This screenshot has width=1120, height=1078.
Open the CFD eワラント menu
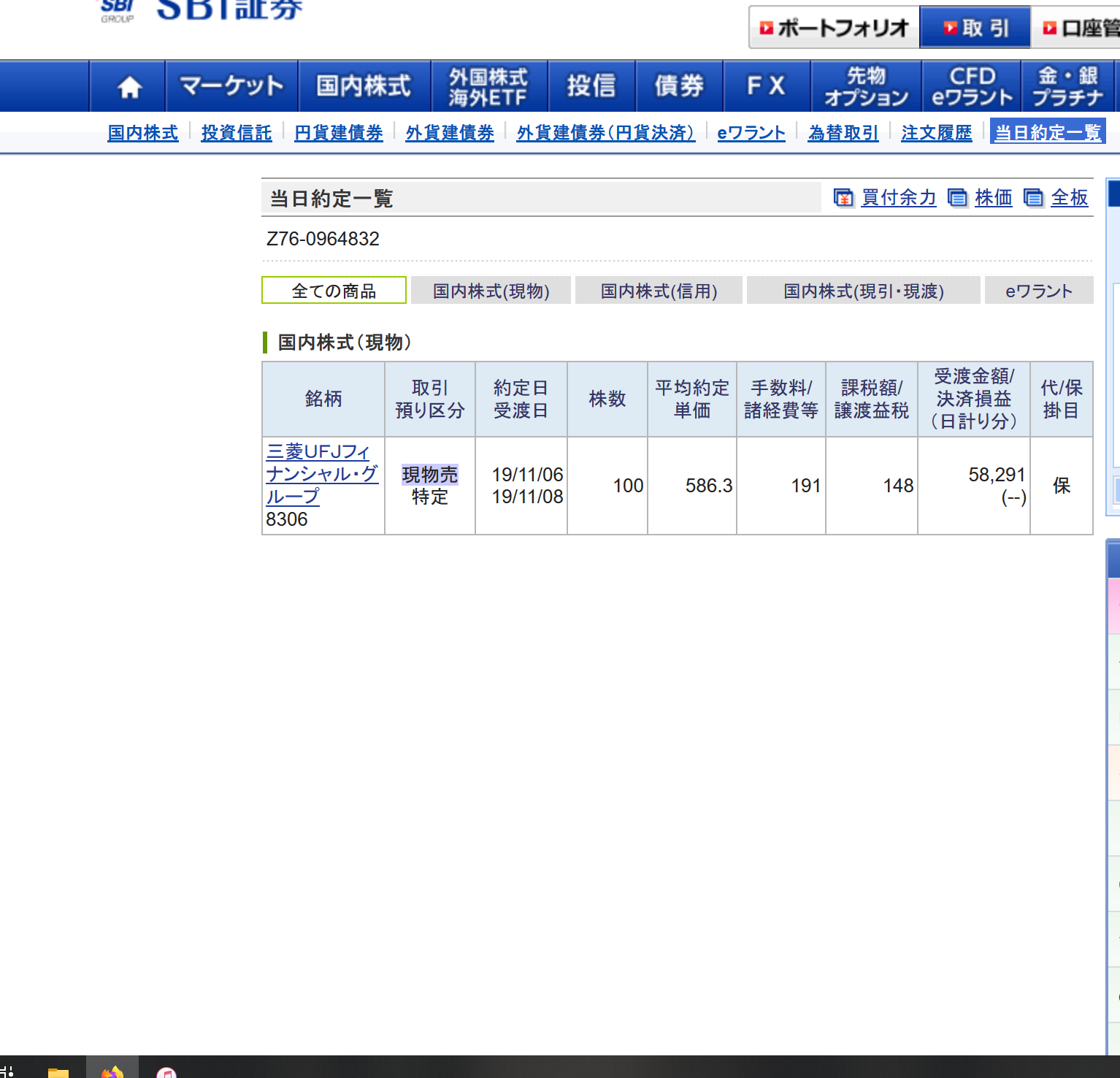pos(972,87)
